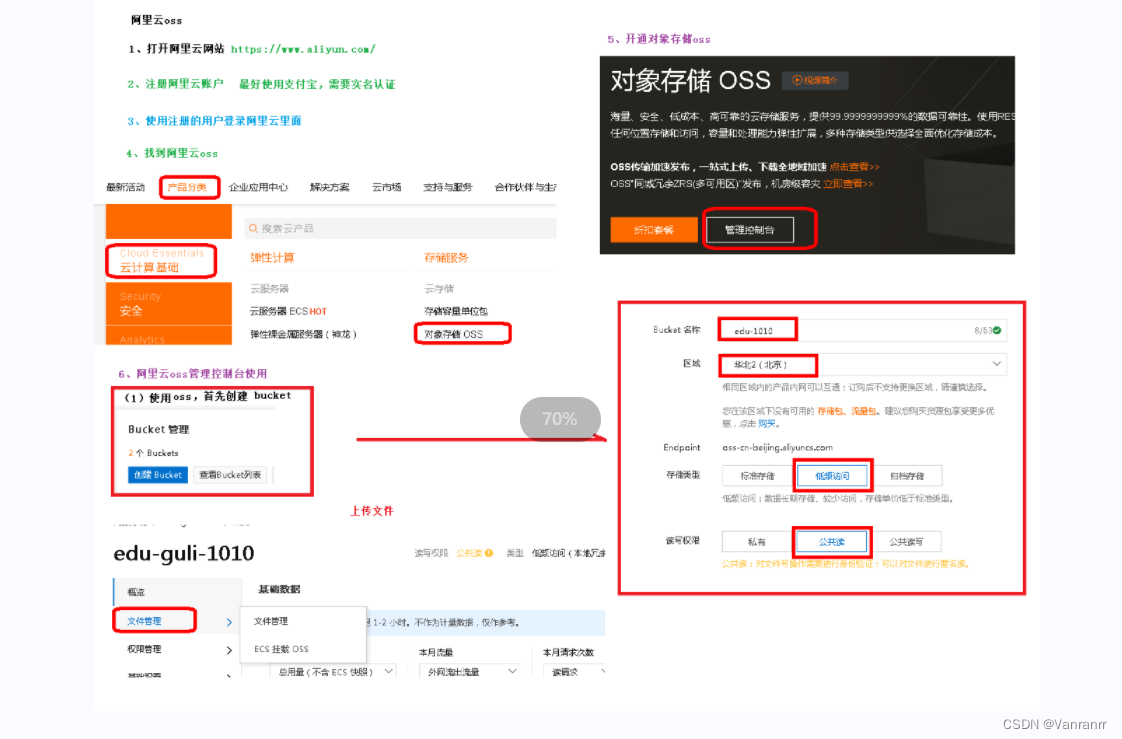Play the 视频简介 video intro

tap(815, 80)
